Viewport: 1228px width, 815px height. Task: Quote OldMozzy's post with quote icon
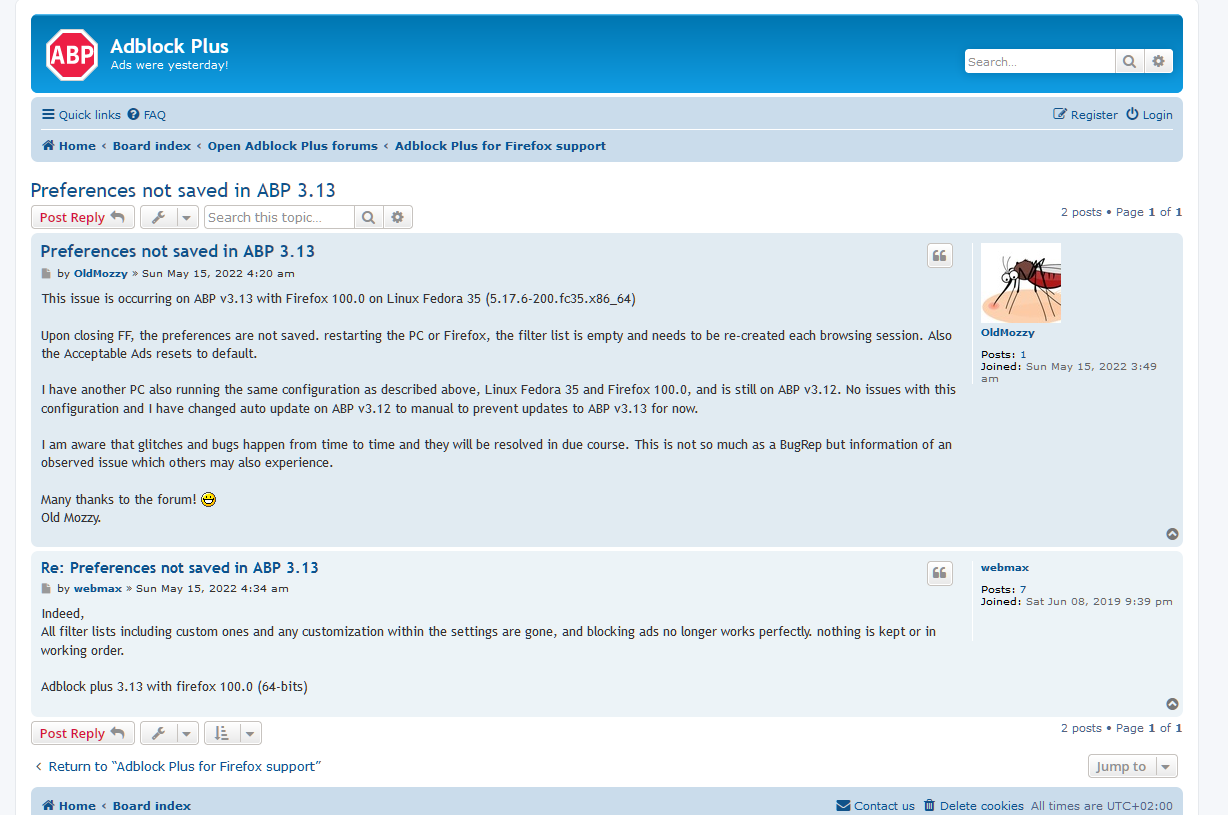click(x=940, y=256)
